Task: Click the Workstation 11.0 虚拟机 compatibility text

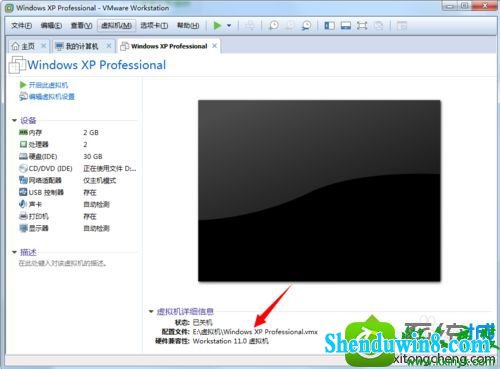Action: 230,341
